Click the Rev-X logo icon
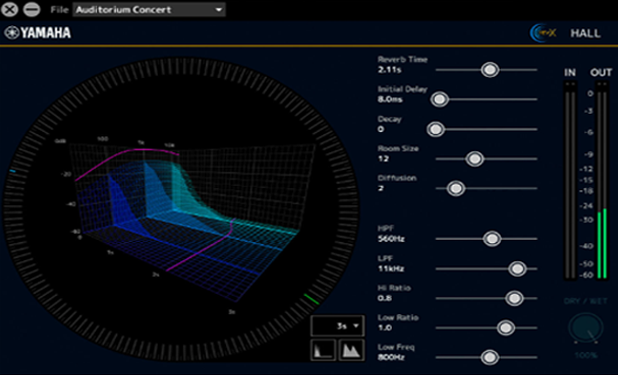This screenshot has width=618, height=375. (x=543, y=33)
